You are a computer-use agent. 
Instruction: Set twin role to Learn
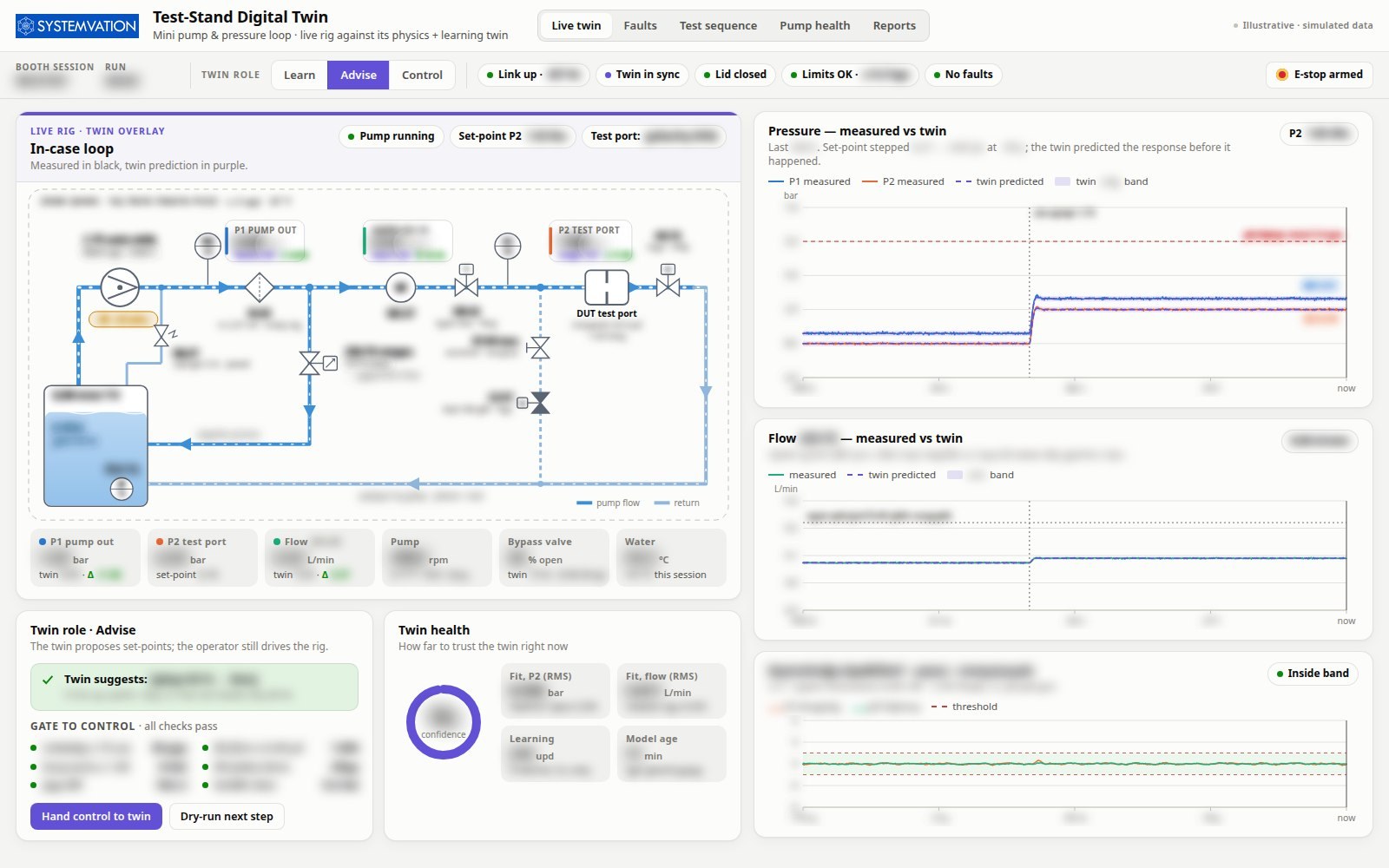(x=300, y=75)
